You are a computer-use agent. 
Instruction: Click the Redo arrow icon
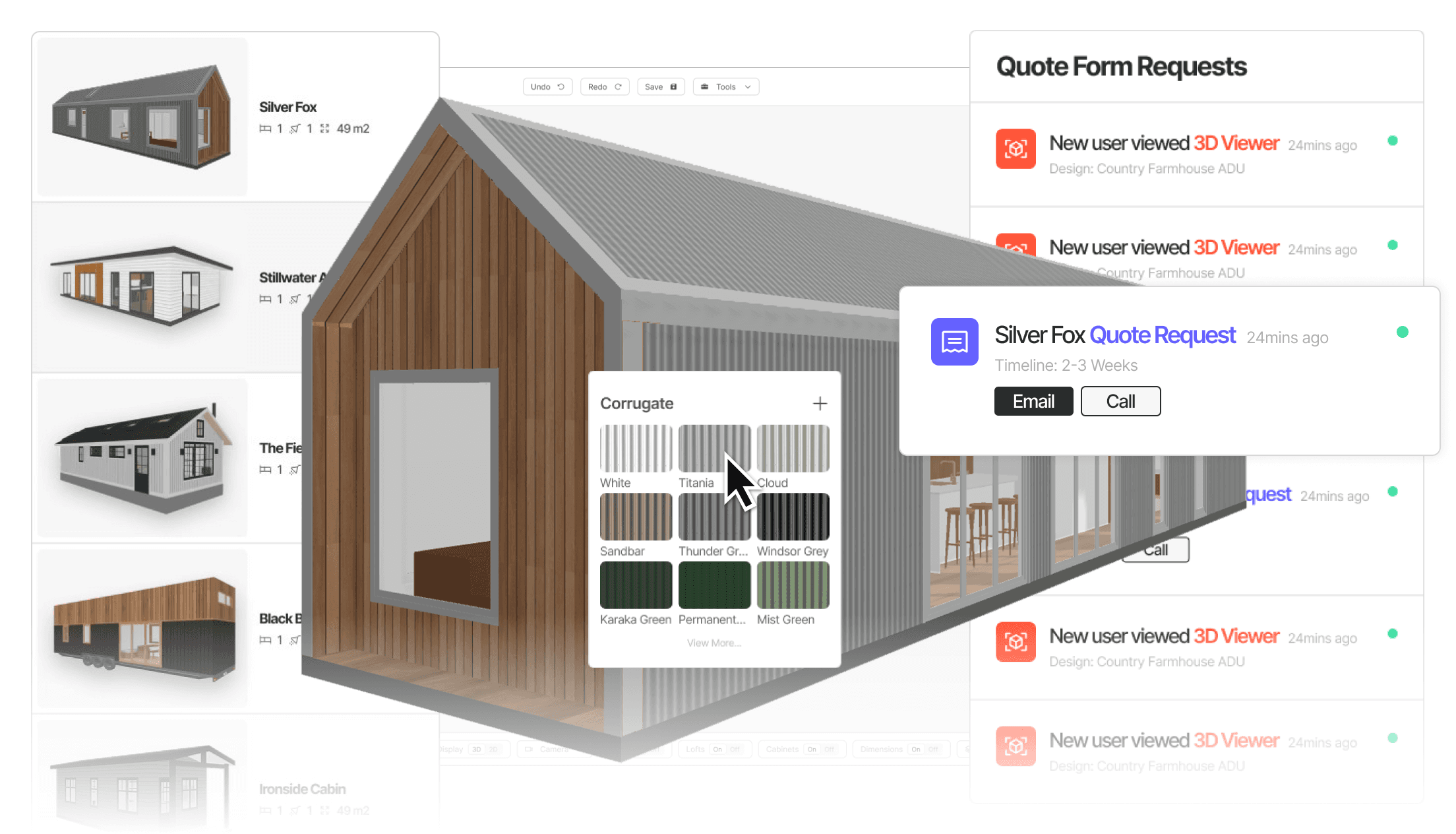point(619,86)
